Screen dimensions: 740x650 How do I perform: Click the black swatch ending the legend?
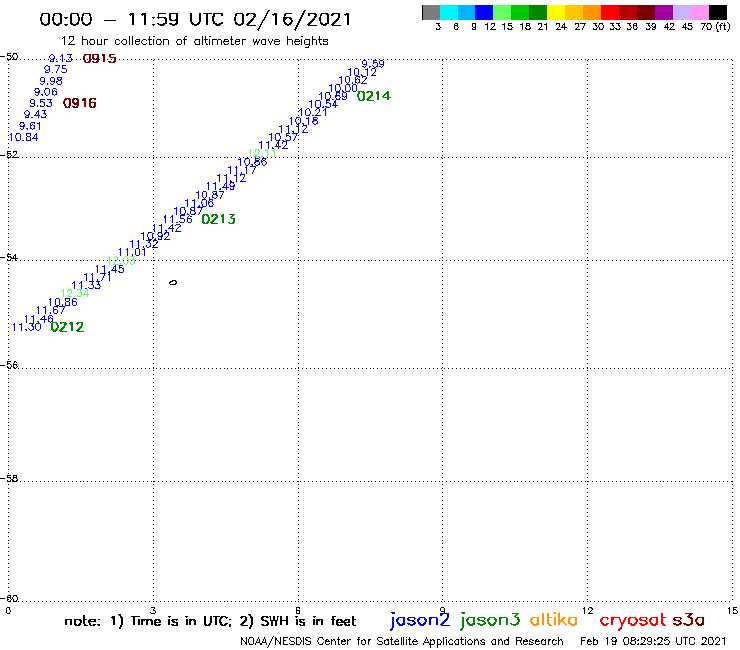718,12
